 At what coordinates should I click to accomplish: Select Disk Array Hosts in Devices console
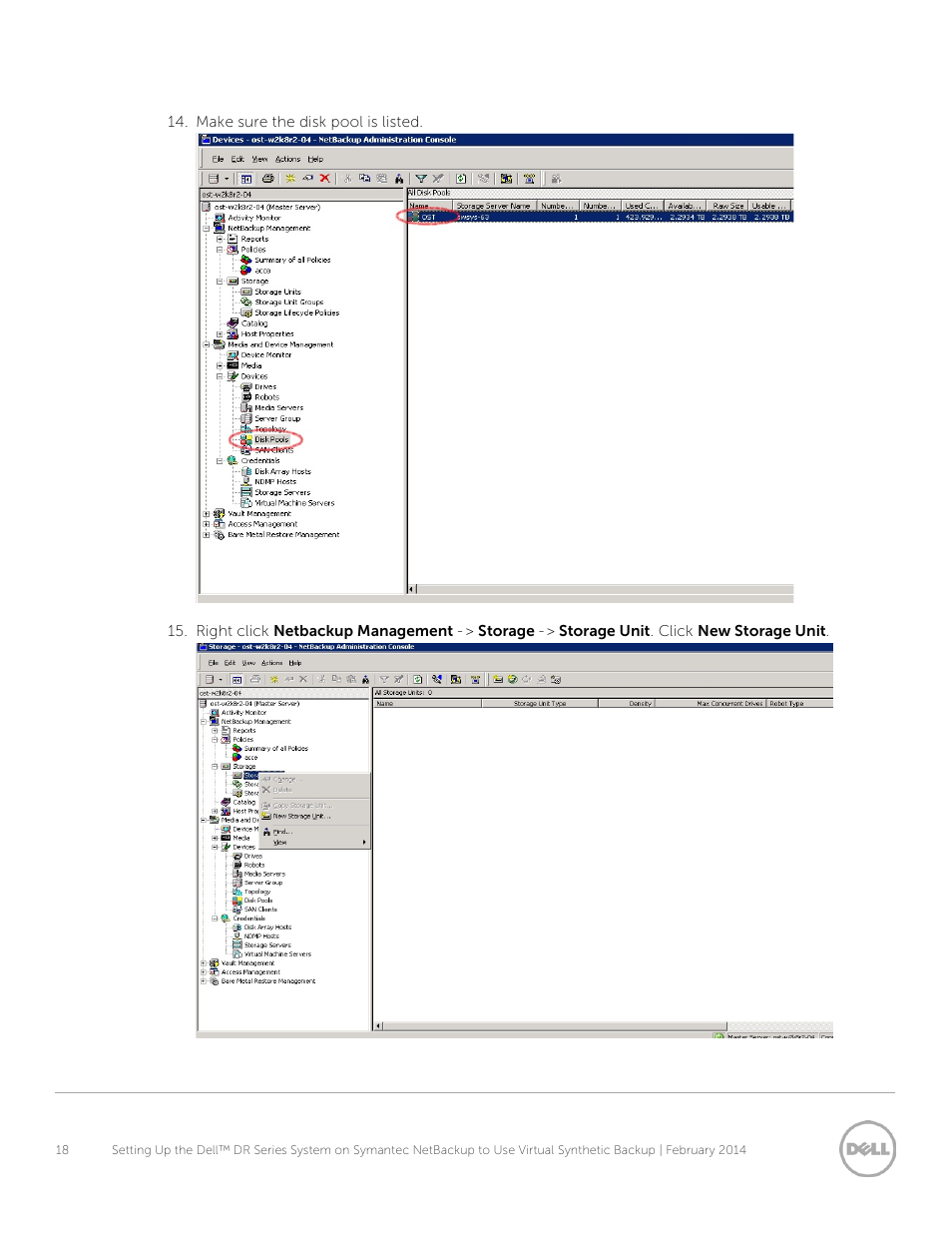282,472
